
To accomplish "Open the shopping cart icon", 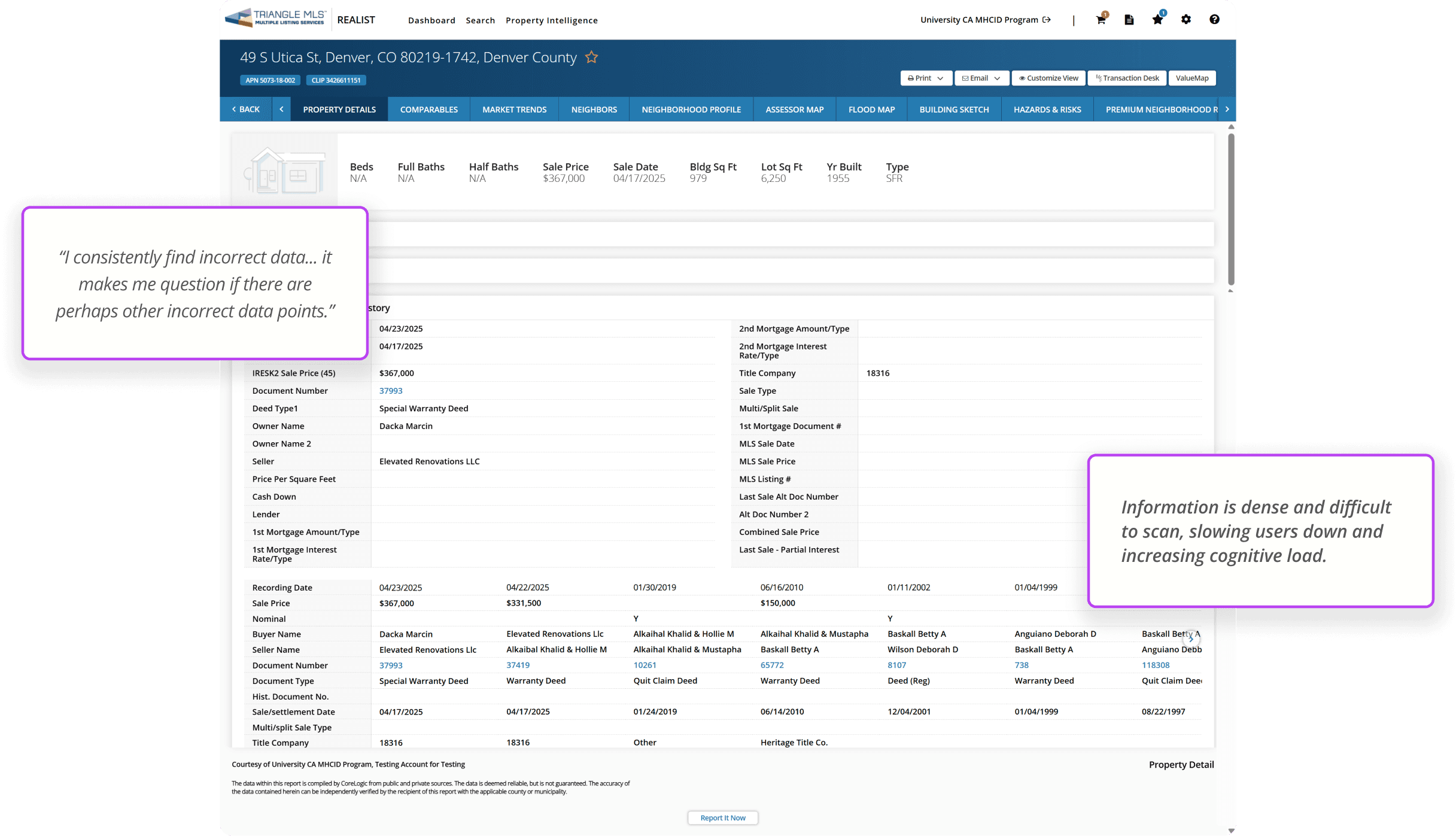I will [1100, 20].
